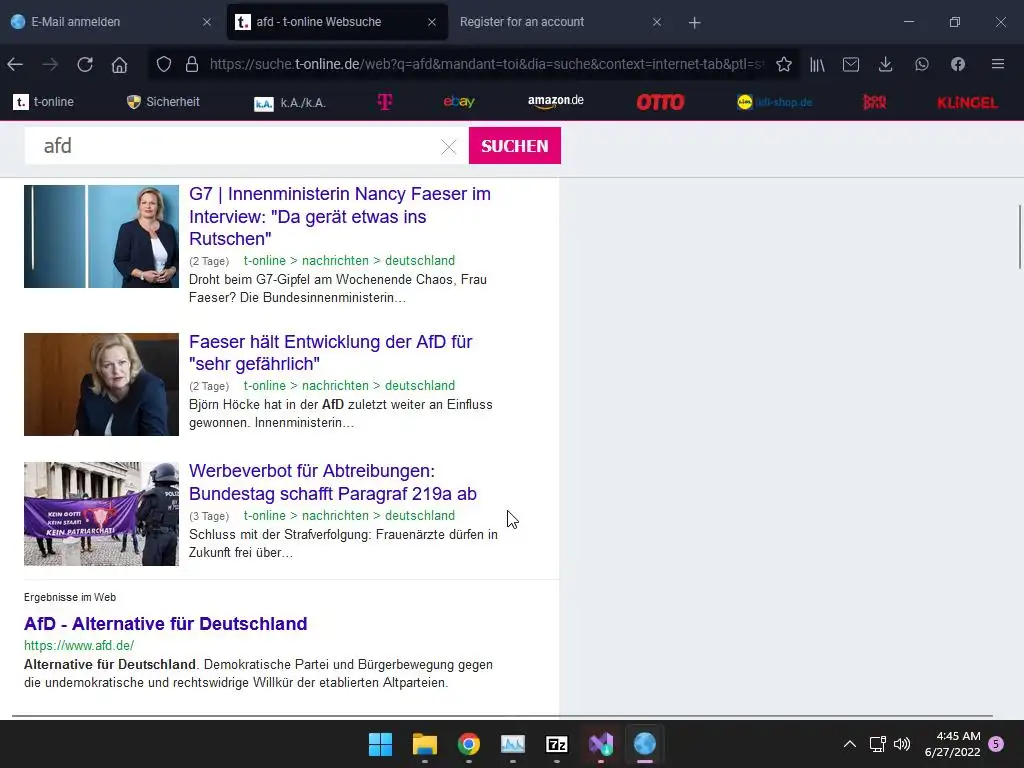Click the purple banner protest thumbnail
The image size is (1024, 768).
(x=101, y=514)
